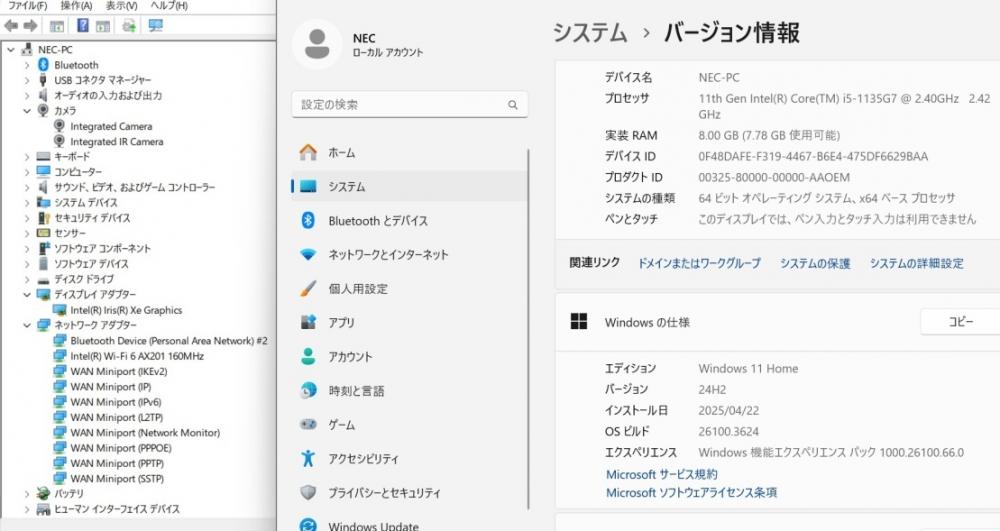Open Windows Update in Settings sidebar
This screenshot has height=531, width=1000.
click(409, 525)
